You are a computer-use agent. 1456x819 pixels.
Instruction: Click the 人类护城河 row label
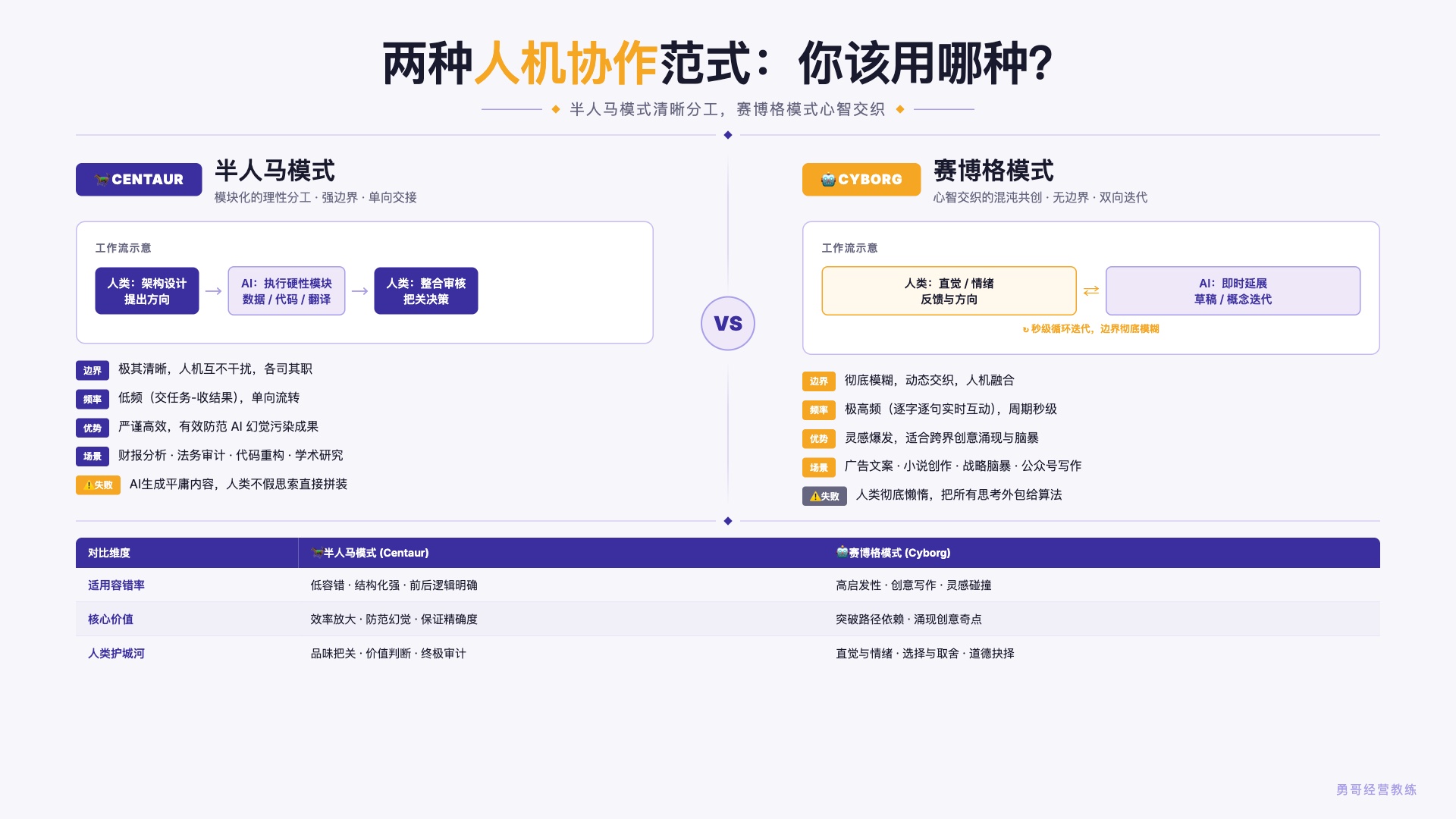click(116, 654)
